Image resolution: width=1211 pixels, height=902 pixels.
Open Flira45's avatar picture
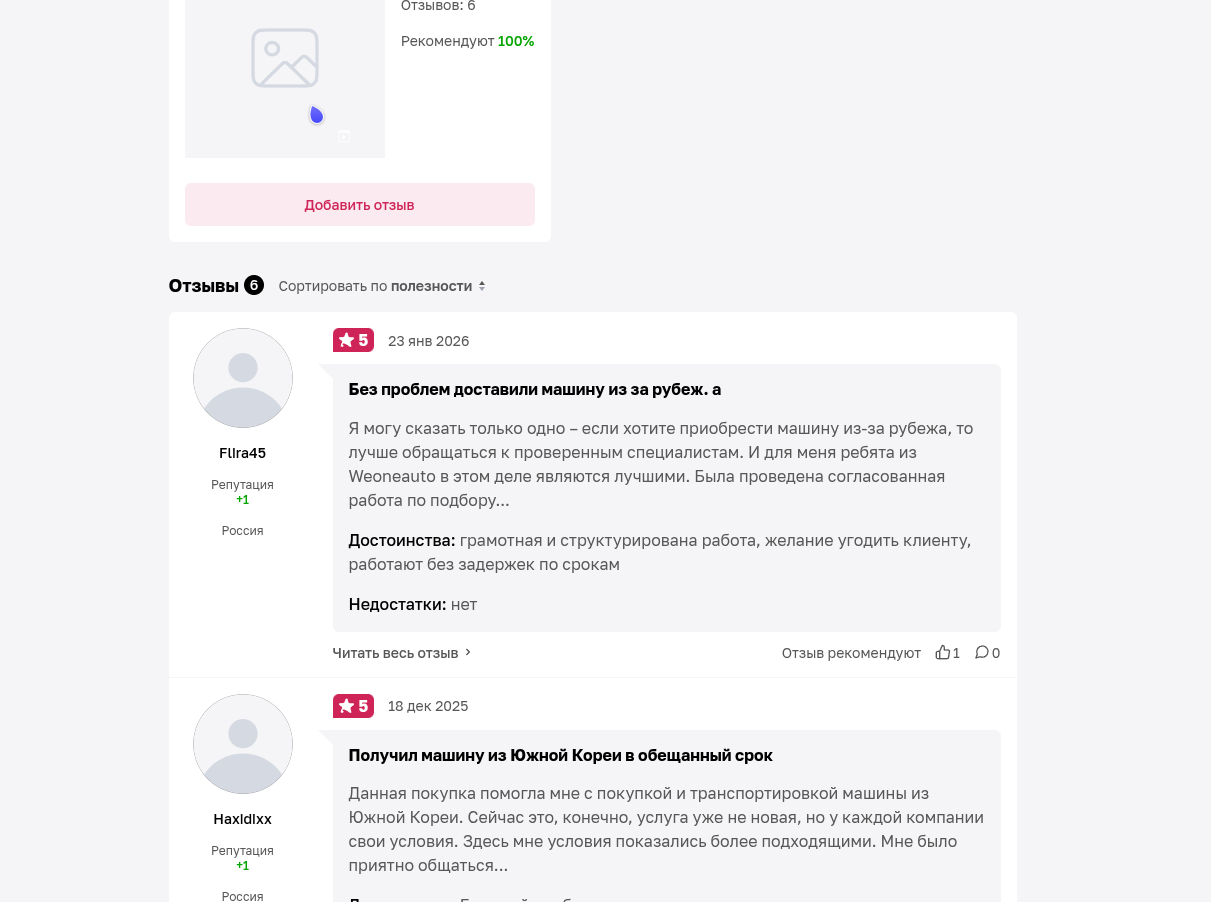coord(243,378)
